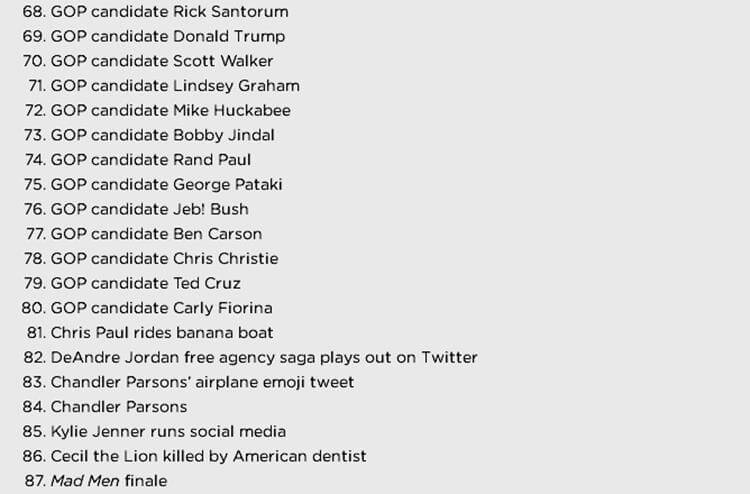Click DeAndre Jordan free agency saga item
Image resolution: width=750 pixels, height=494 pixels.
pos(251,358)
